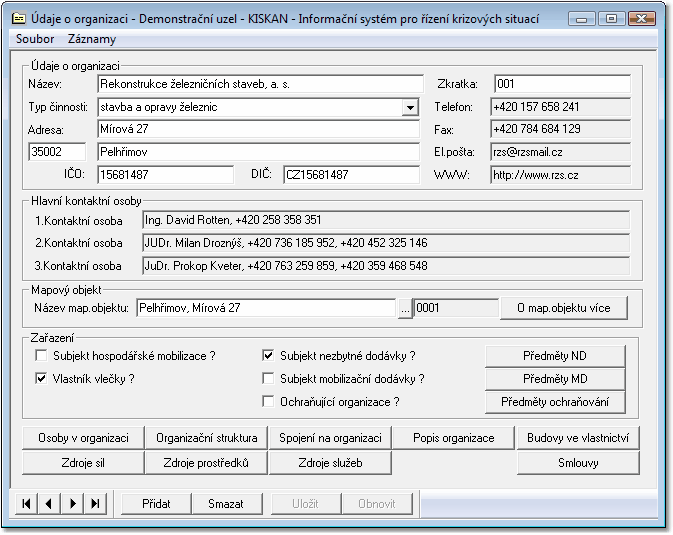The height and width of the screenshot is (535, 673).
Task: Expand the Typ činnosti dropdown
Action: pyautogui.click(x=410, y=107)
